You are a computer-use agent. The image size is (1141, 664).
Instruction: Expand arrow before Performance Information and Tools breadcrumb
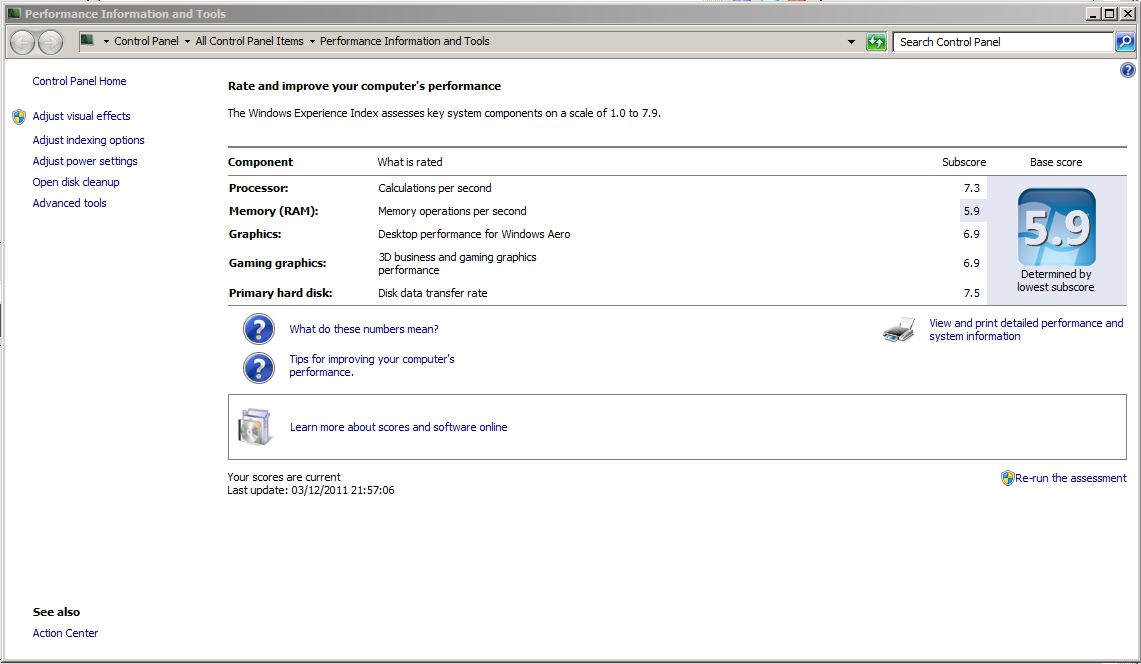pos(312,42)
